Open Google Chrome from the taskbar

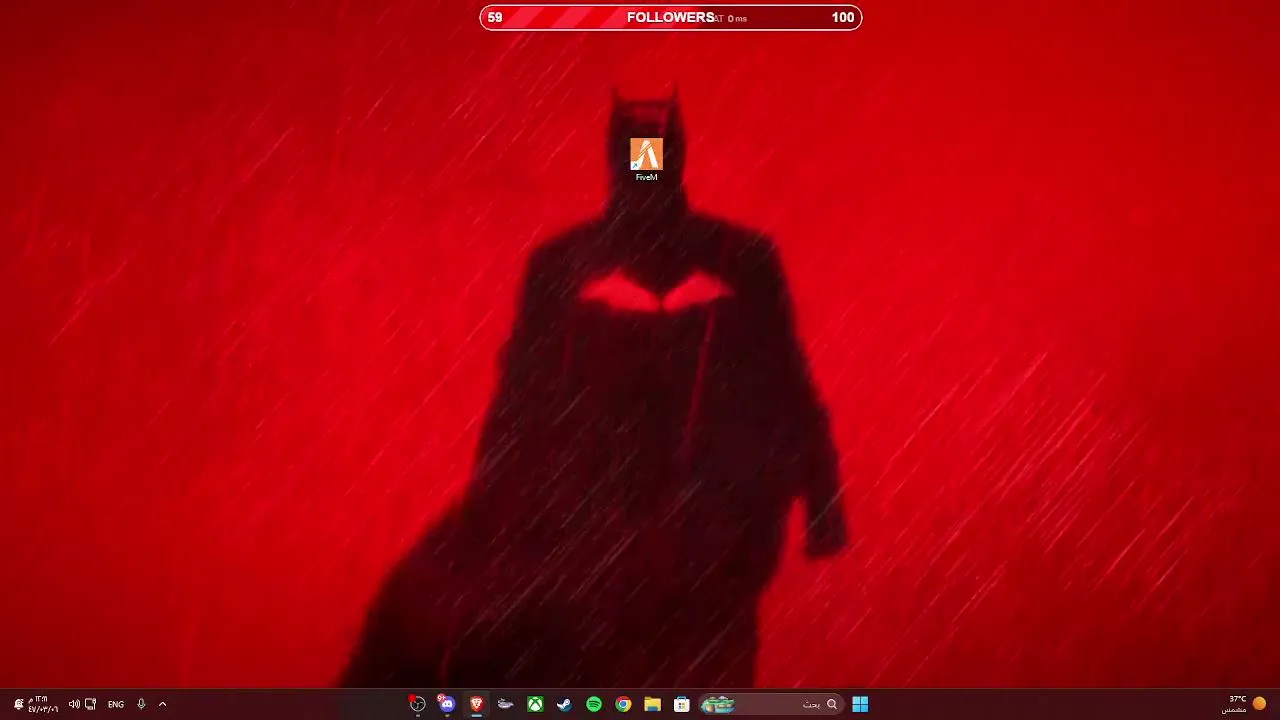coord(623,704)
